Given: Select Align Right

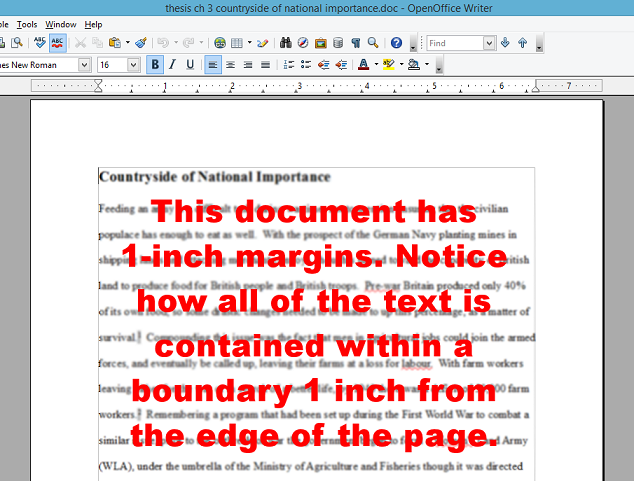Looking at the screenshot, I should click(248, 65).
